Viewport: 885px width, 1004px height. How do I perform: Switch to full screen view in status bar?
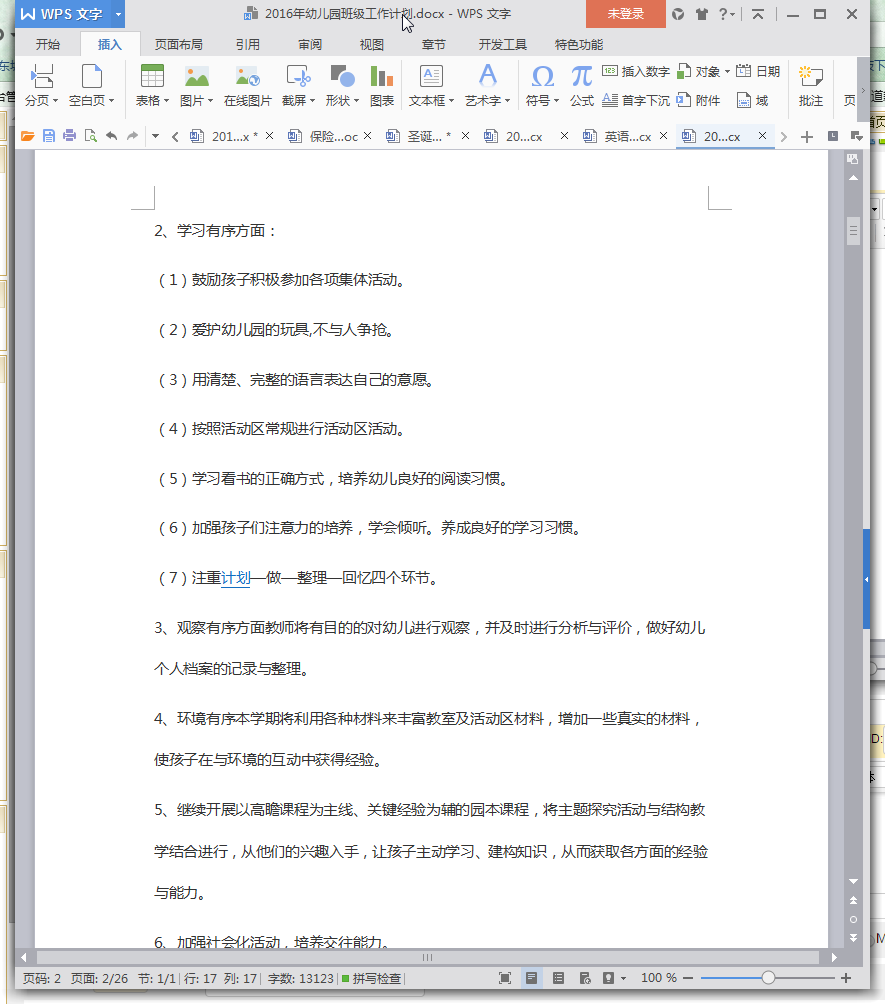(505, 978)
